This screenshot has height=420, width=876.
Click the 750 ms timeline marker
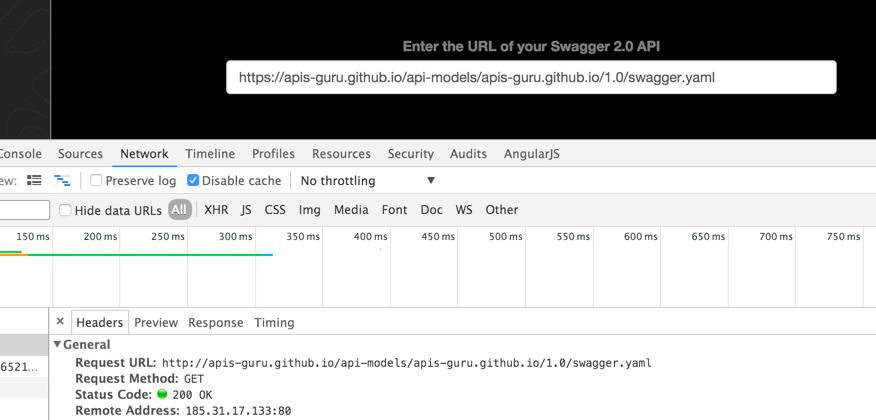point(844,237)
